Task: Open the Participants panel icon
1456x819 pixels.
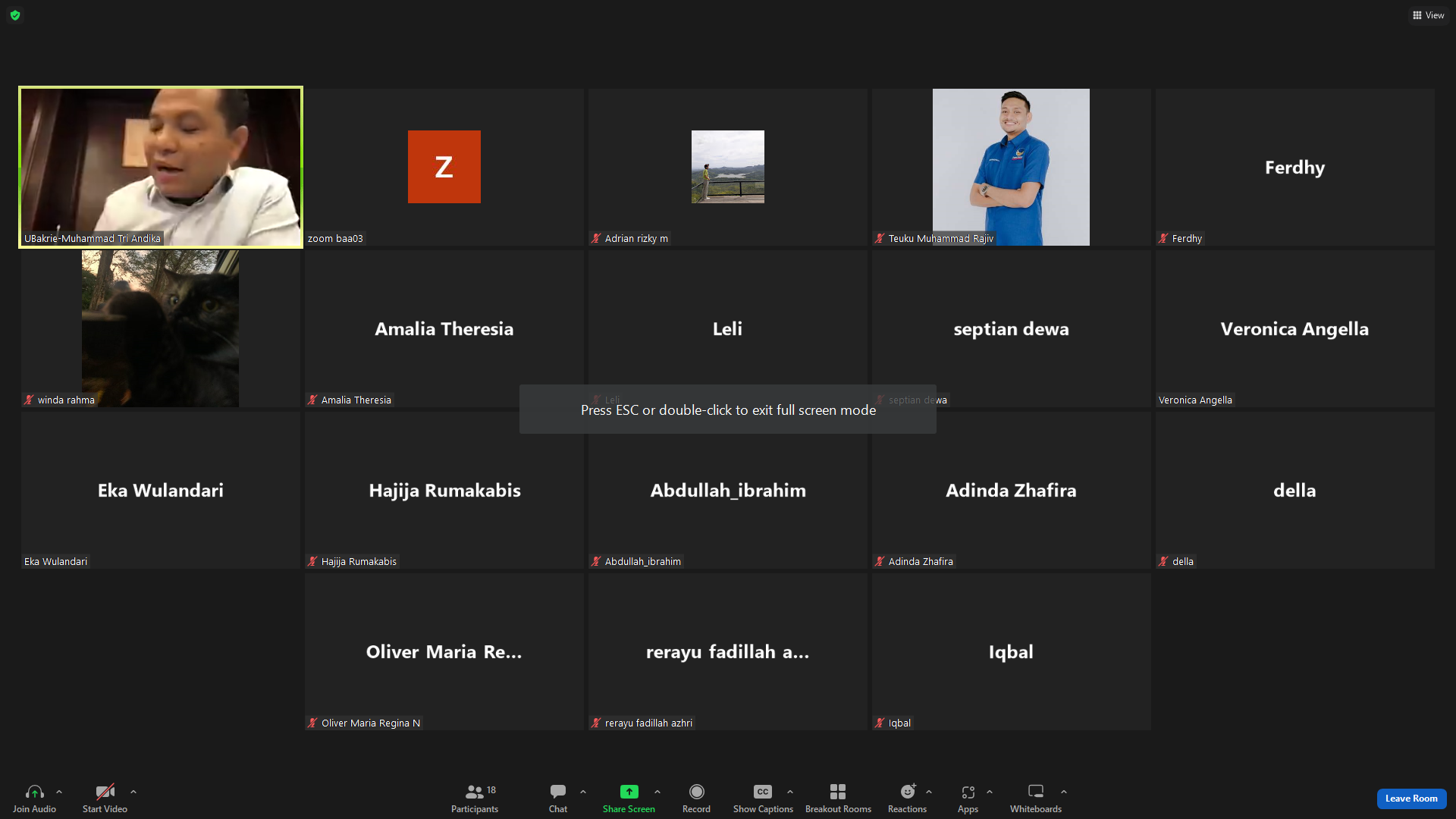Action: coord(475,792)
